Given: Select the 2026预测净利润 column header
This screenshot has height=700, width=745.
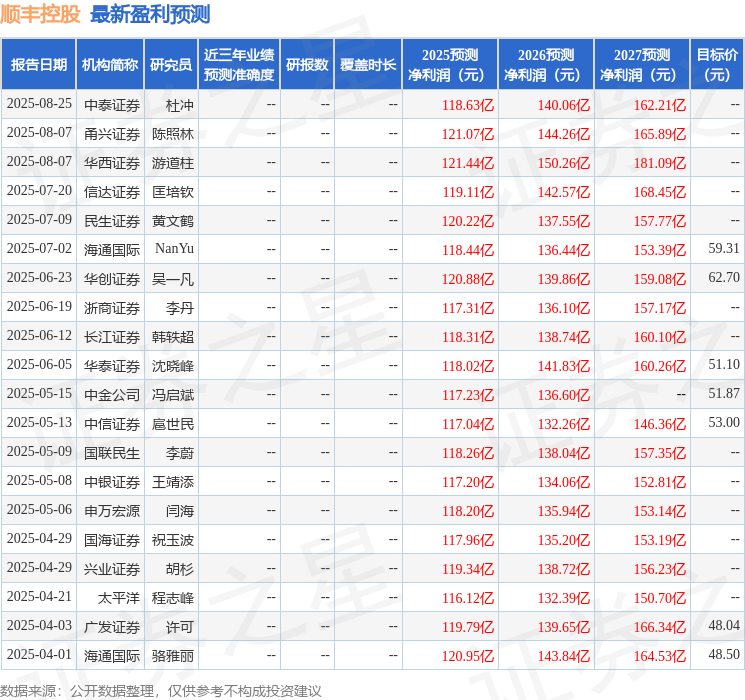Looking at the screenshot, I should pos(546,64).
